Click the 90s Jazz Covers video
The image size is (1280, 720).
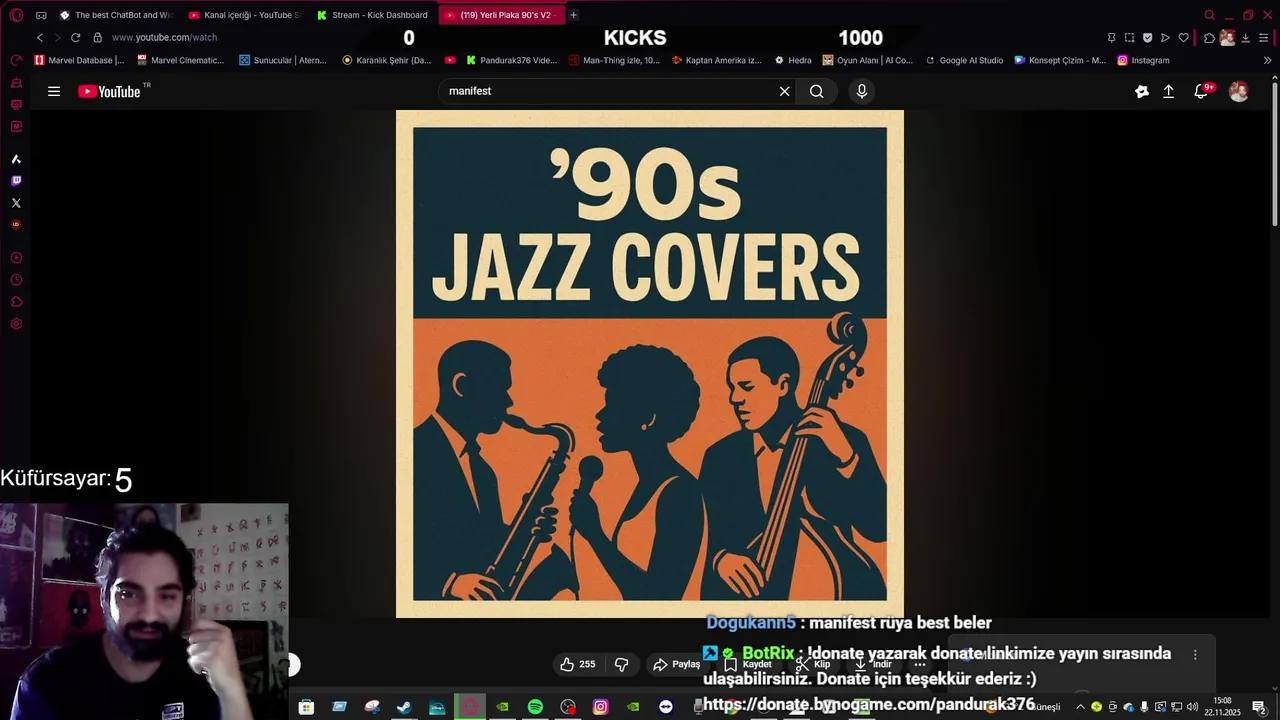[650, 364]
